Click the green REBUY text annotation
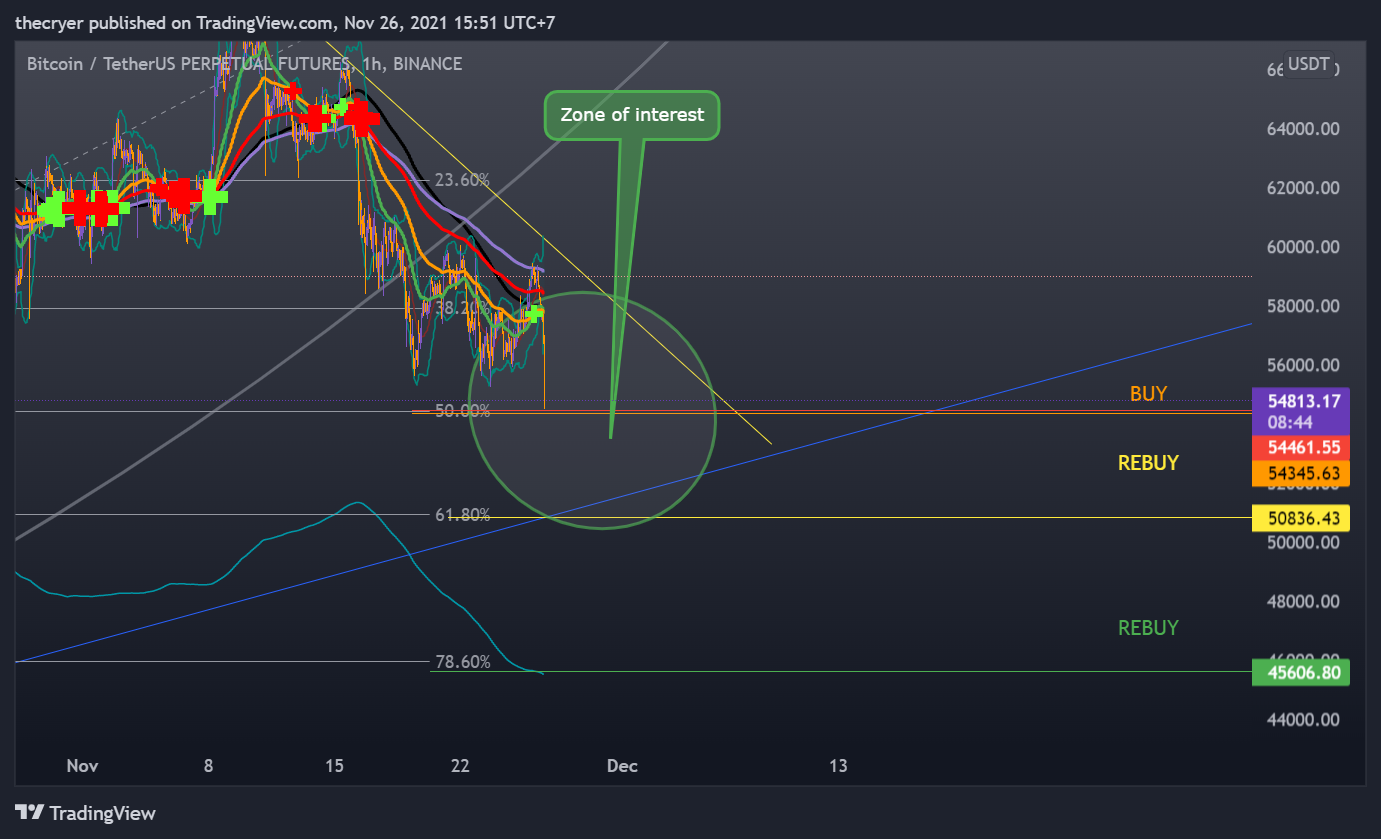The width and height of the screenshot is (1381, 839). (1148, 628)
